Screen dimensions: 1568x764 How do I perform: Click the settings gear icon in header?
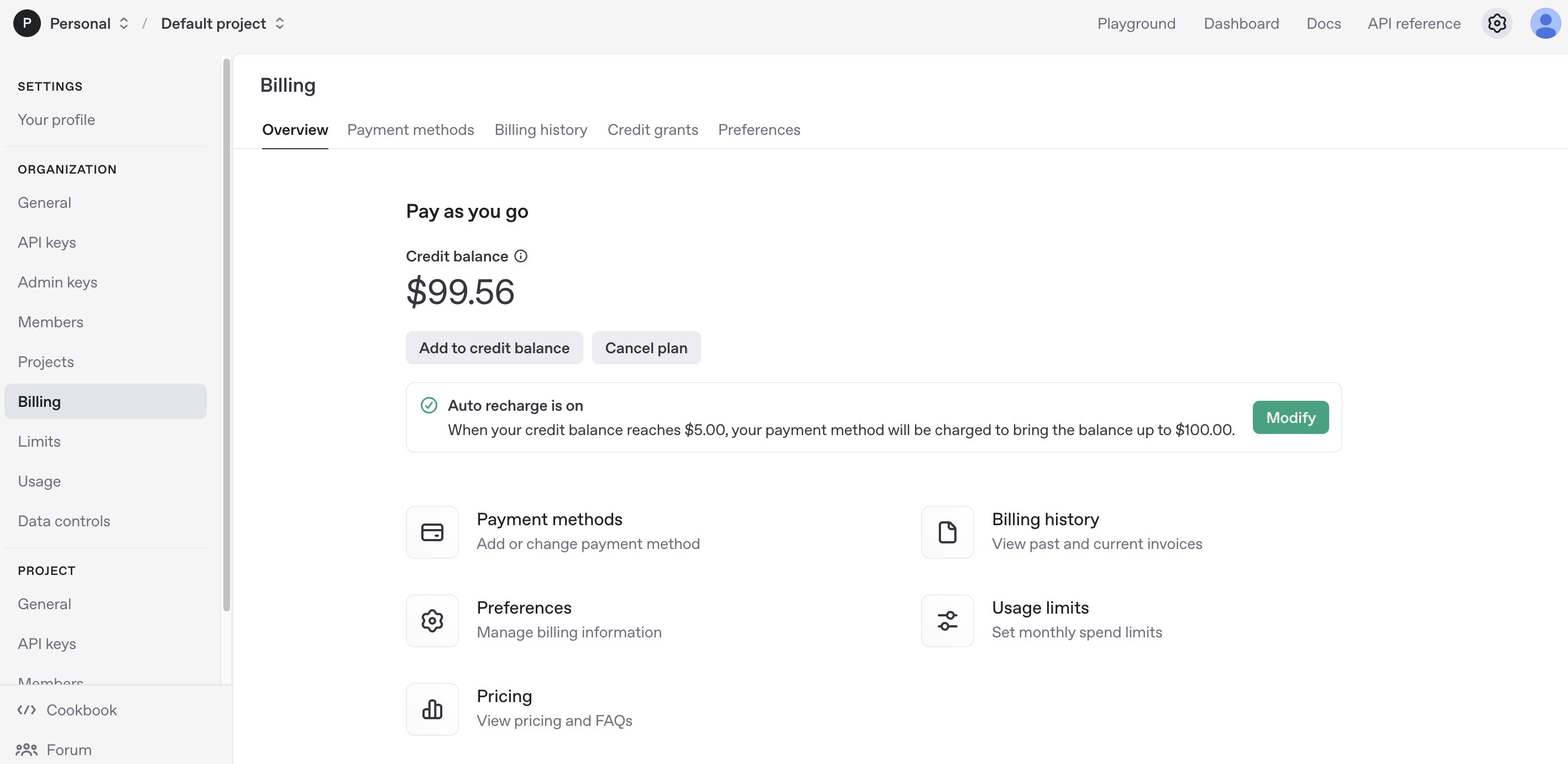[x=1496, y=23]
